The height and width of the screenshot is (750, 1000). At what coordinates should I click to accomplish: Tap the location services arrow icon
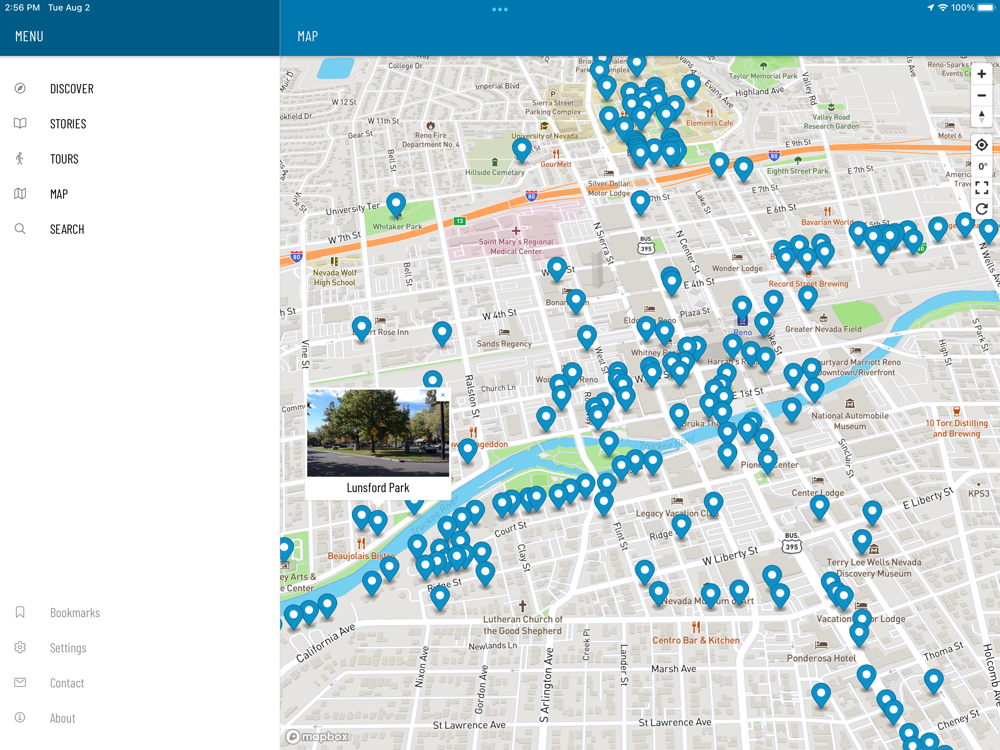tap(930, 8)
